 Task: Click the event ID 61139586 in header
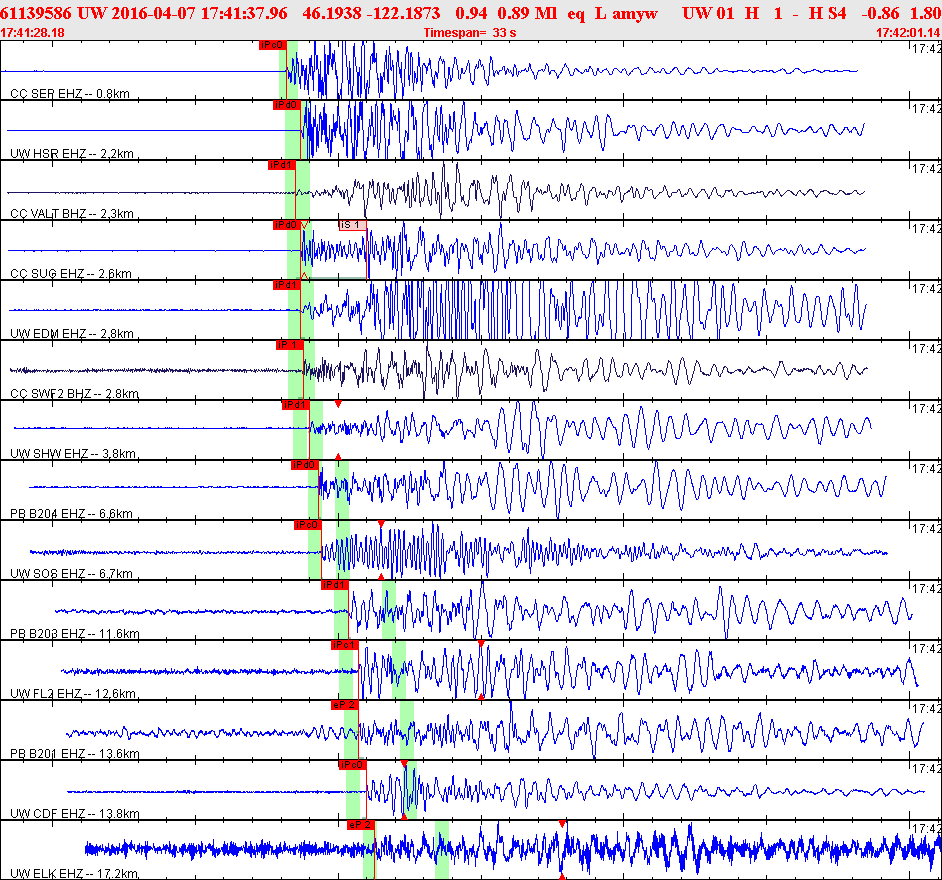(x=35, y=13)
